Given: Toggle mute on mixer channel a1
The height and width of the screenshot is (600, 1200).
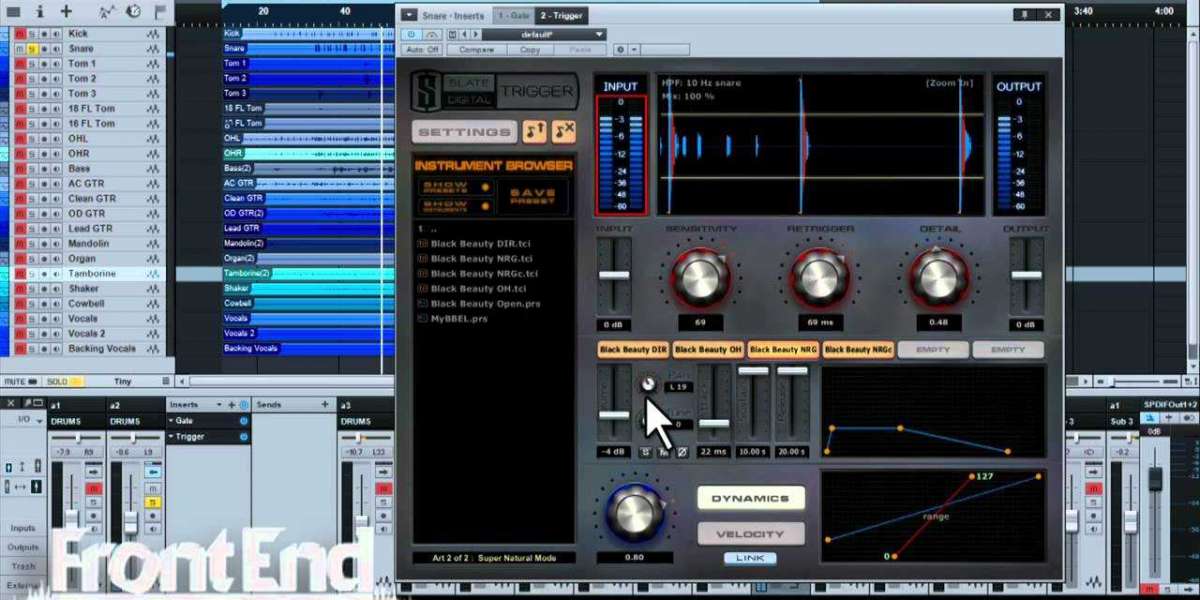Looking at the screenshot, I should [x=92, y=488].
